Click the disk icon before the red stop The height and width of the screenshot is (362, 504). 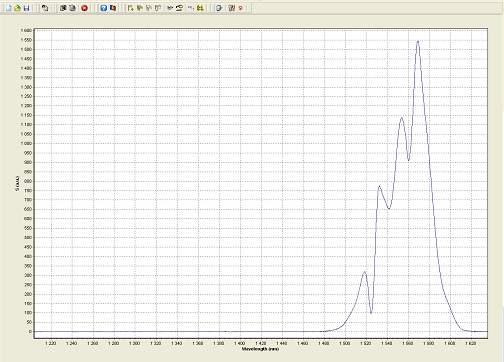coord(72,8)
